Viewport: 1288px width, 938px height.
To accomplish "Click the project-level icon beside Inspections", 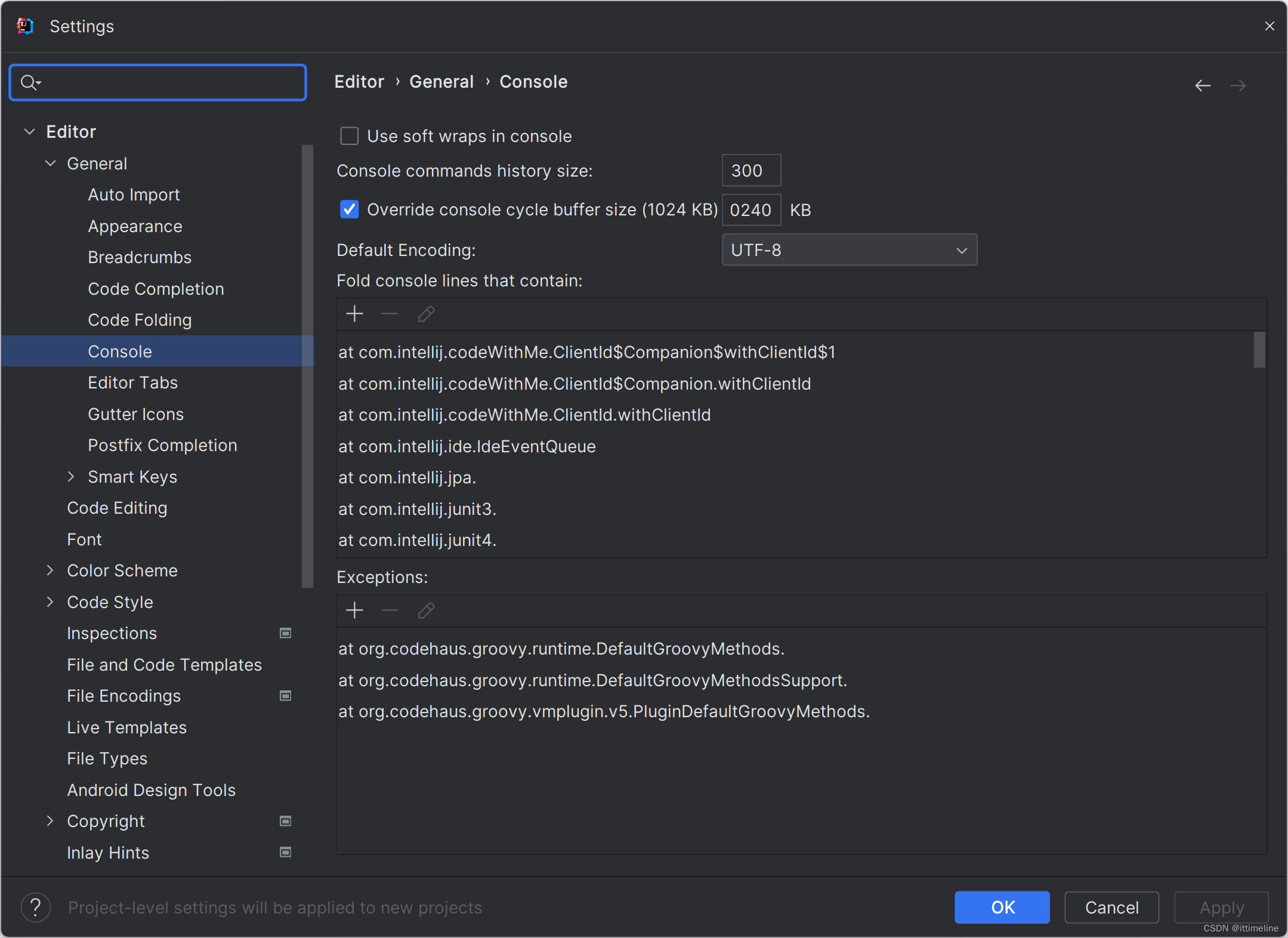I will 286,633.
